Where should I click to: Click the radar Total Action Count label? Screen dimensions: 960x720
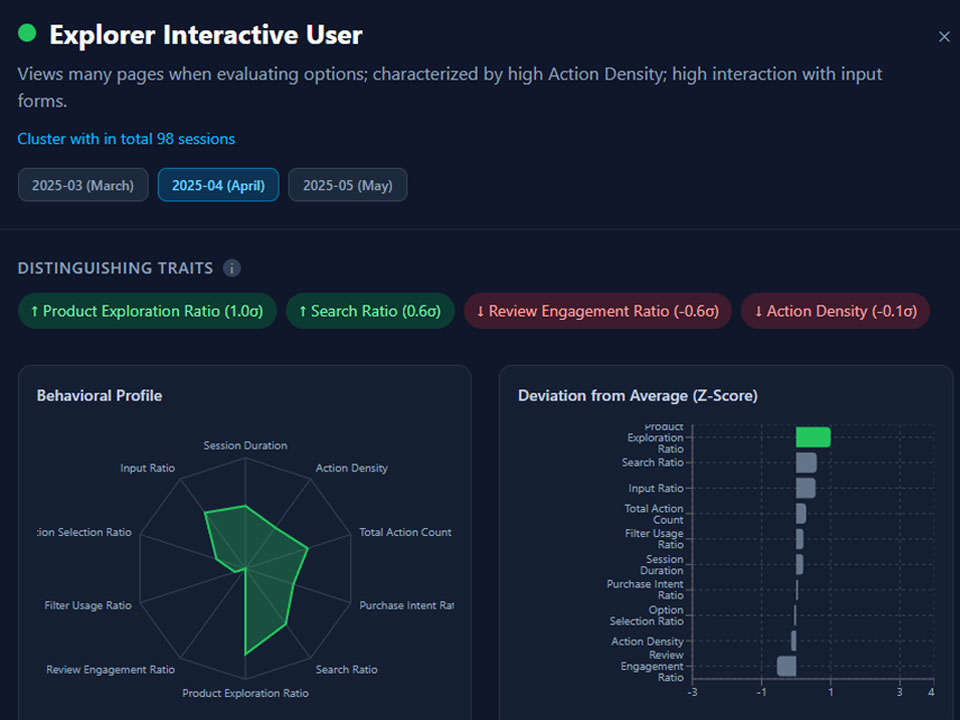point(405,533)
